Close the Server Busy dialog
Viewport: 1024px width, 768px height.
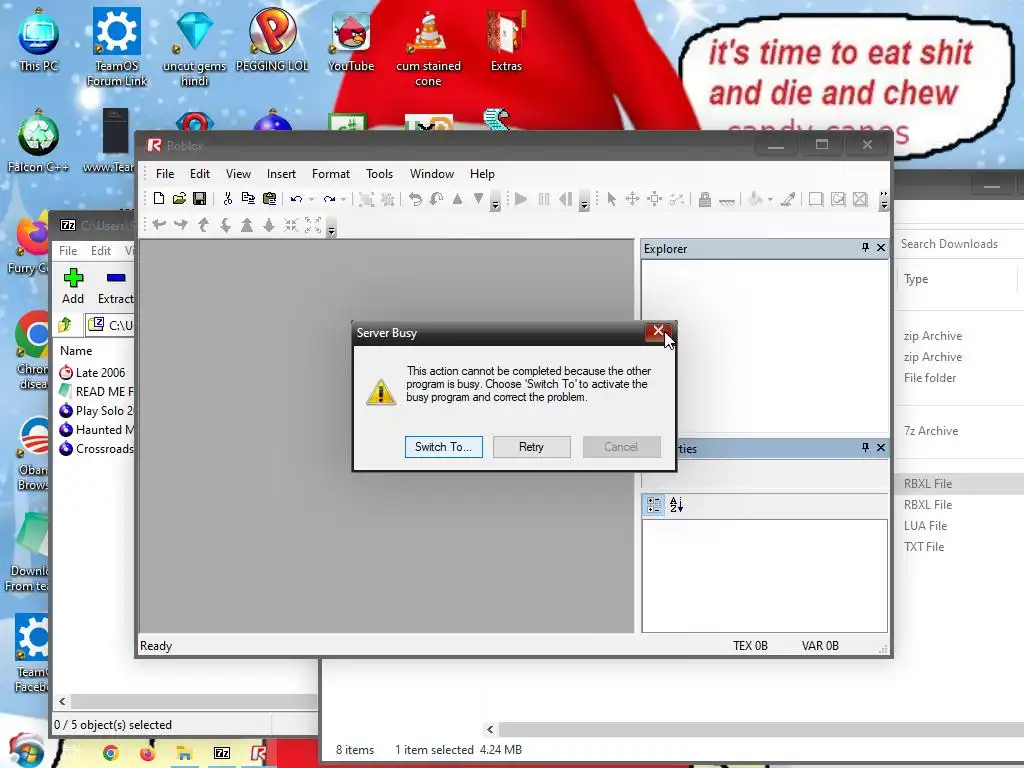pyautogui.click(x=658, y=331)
